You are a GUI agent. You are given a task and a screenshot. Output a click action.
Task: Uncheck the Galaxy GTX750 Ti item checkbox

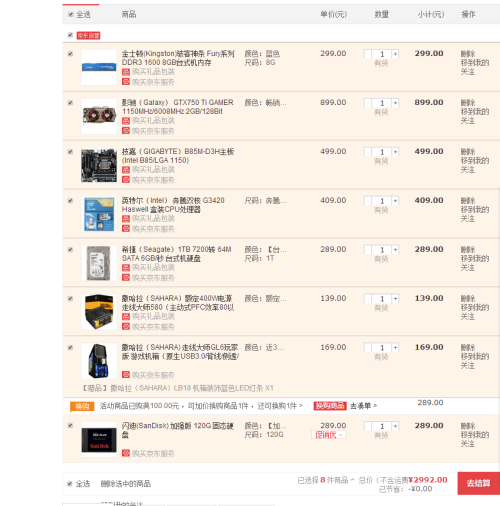pos(70,103)
